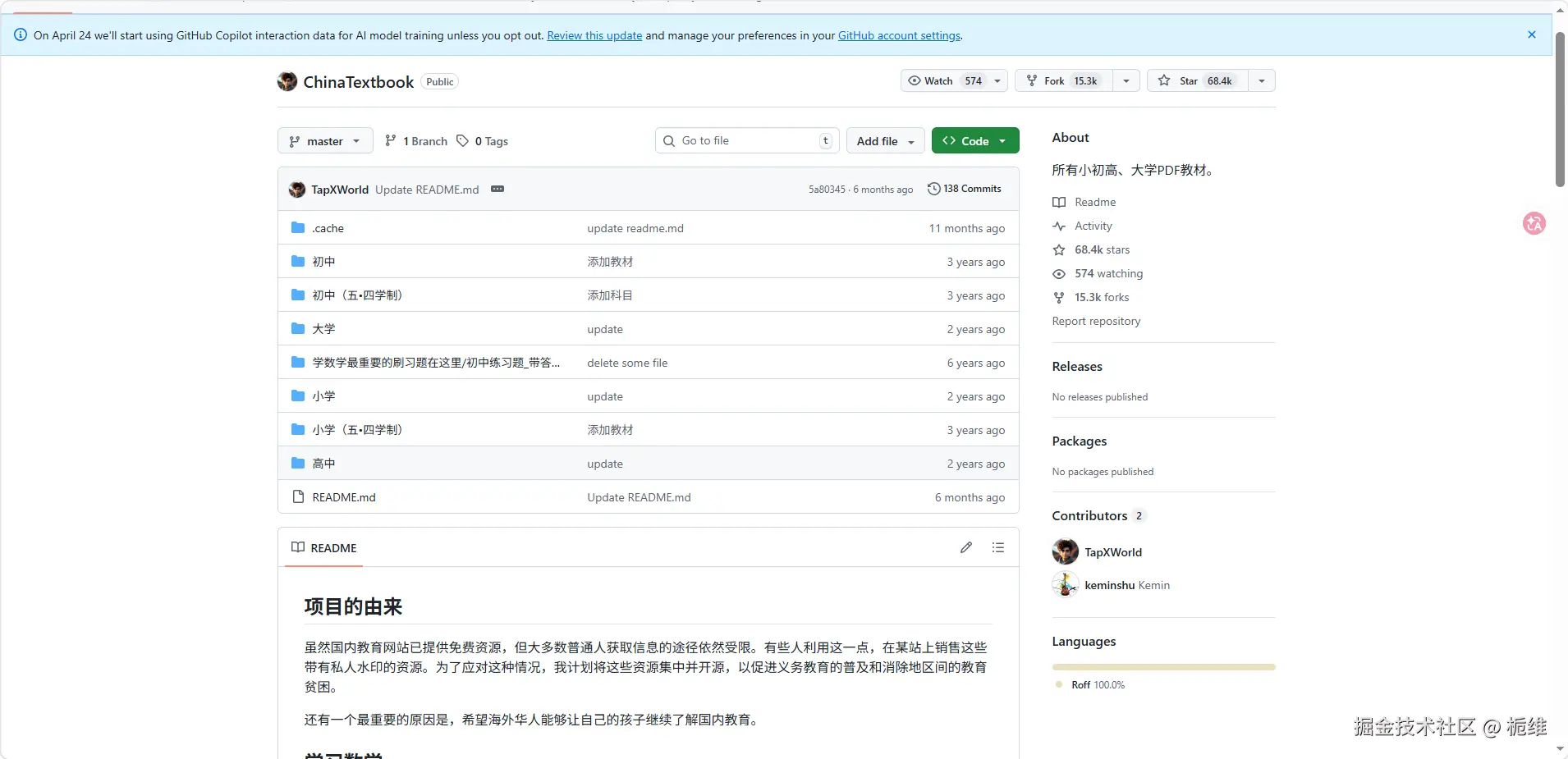
Task: Open the Roff 100.0% language link
Action: (1091, 685)
